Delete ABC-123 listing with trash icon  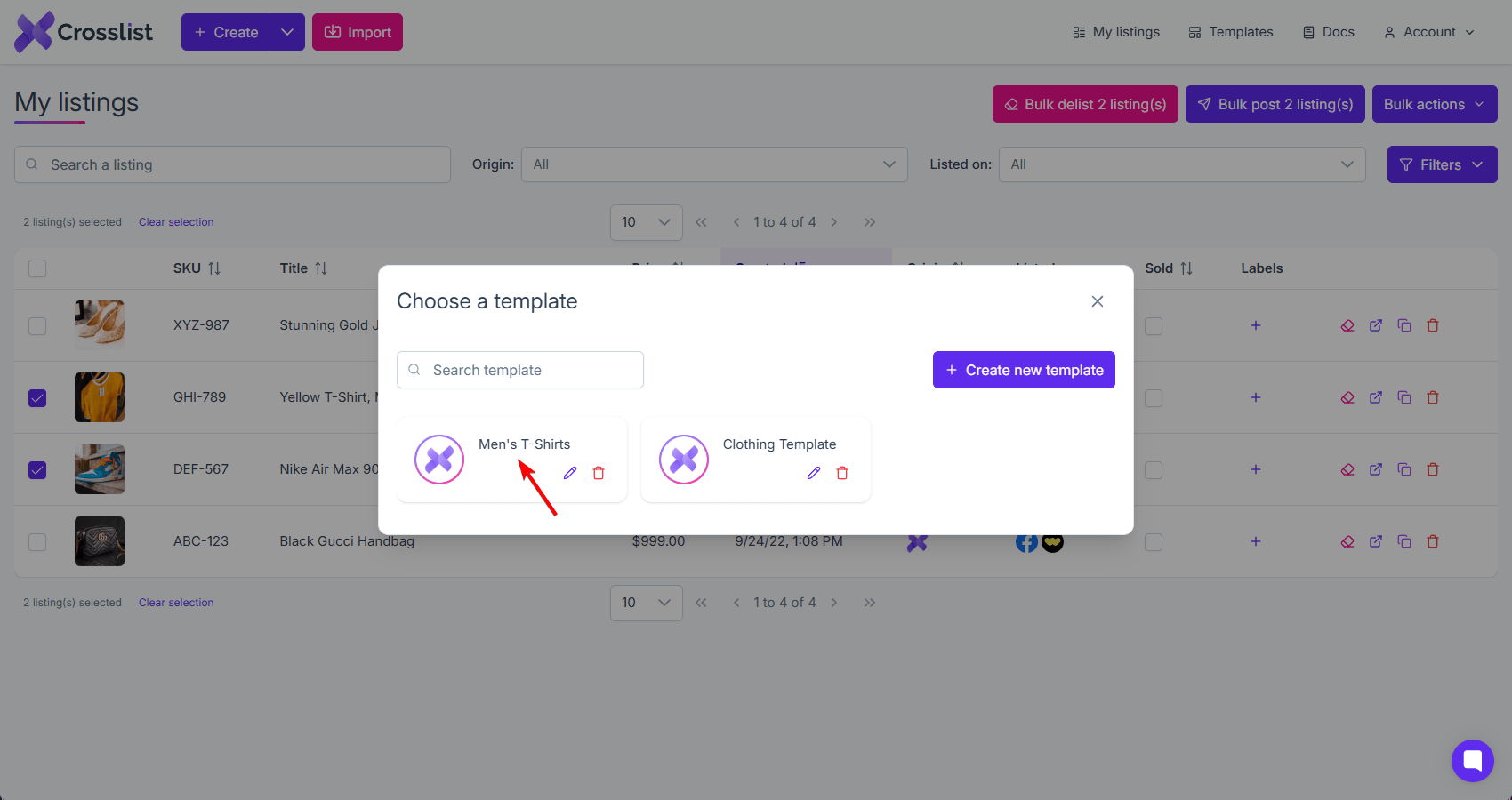click(1433, 541)
